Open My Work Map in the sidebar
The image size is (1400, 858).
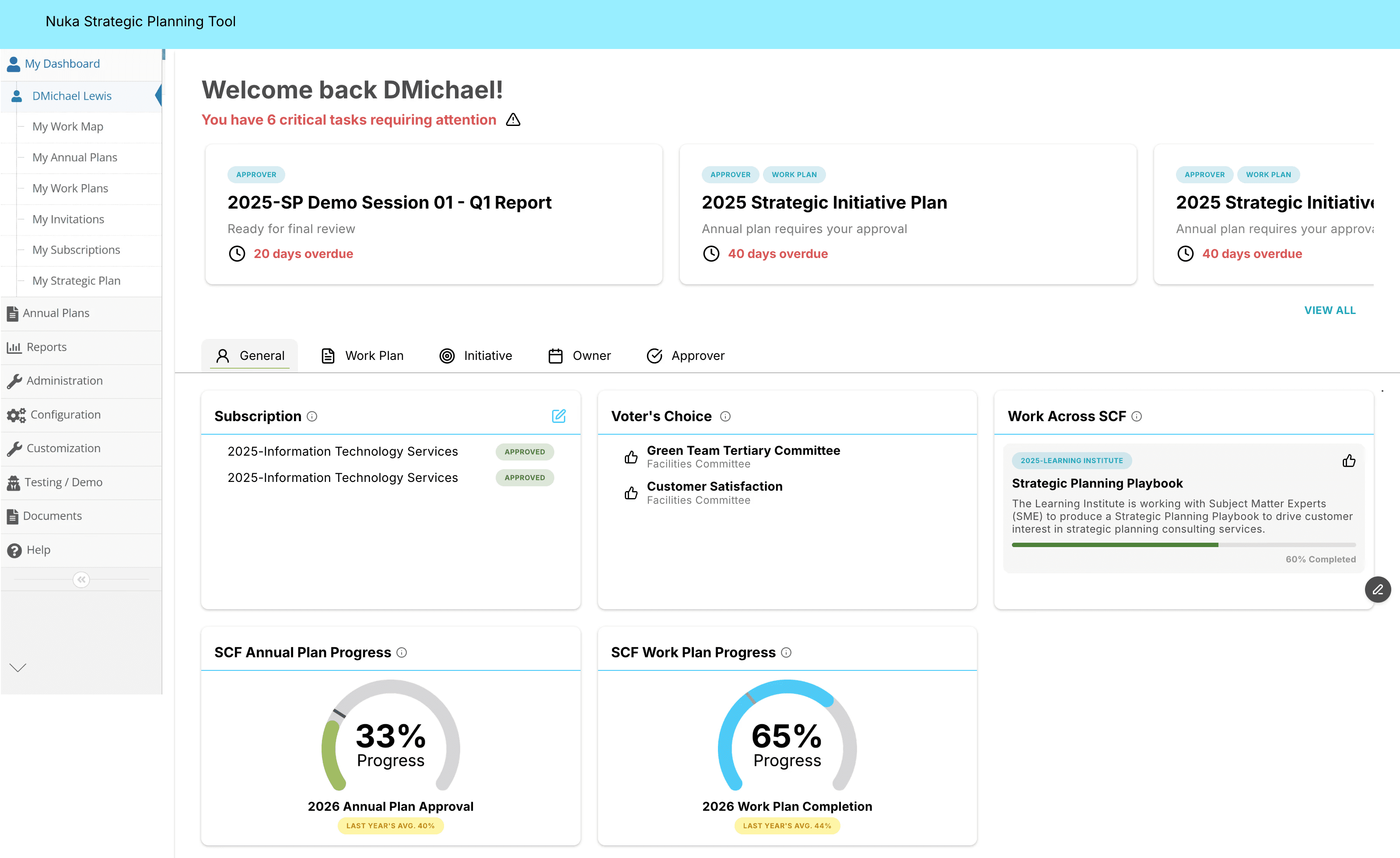coord(68,127)
